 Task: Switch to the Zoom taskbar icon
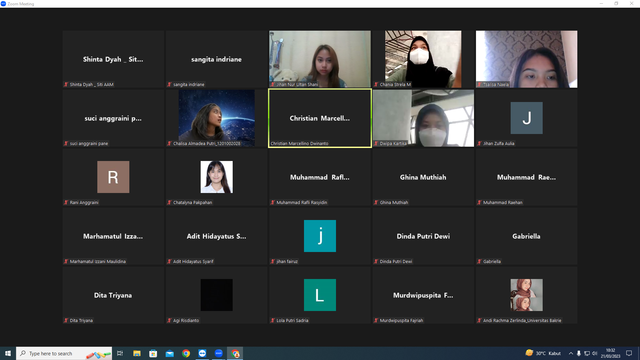pos(218,353)
